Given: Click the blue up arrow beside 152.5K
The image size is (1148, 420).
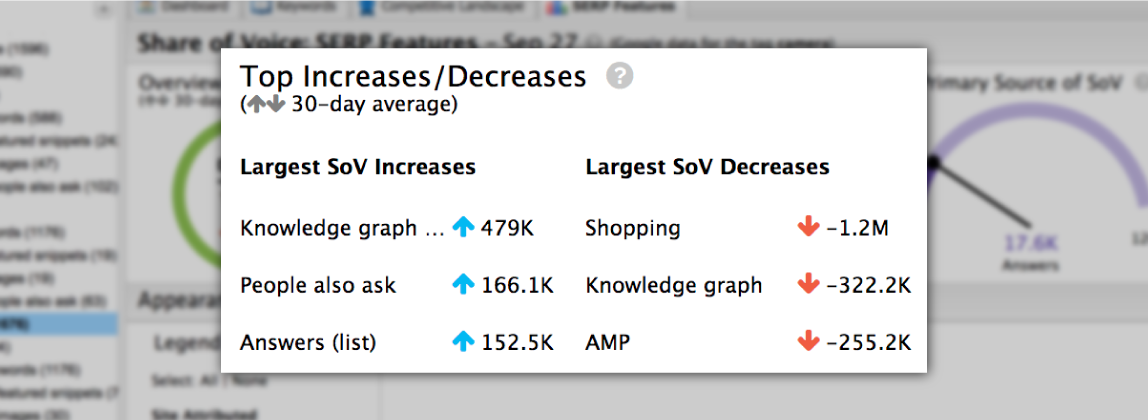Looking at the screenshot, I should point(462,342).
